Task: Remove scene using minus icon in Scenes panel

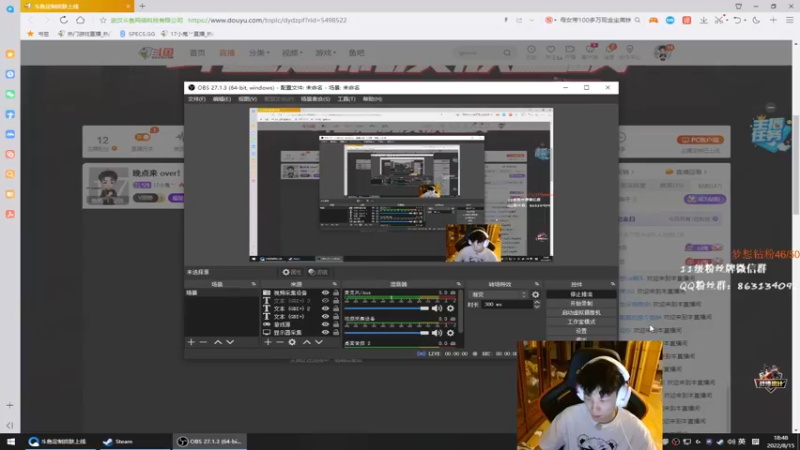Action: point(203,342)
